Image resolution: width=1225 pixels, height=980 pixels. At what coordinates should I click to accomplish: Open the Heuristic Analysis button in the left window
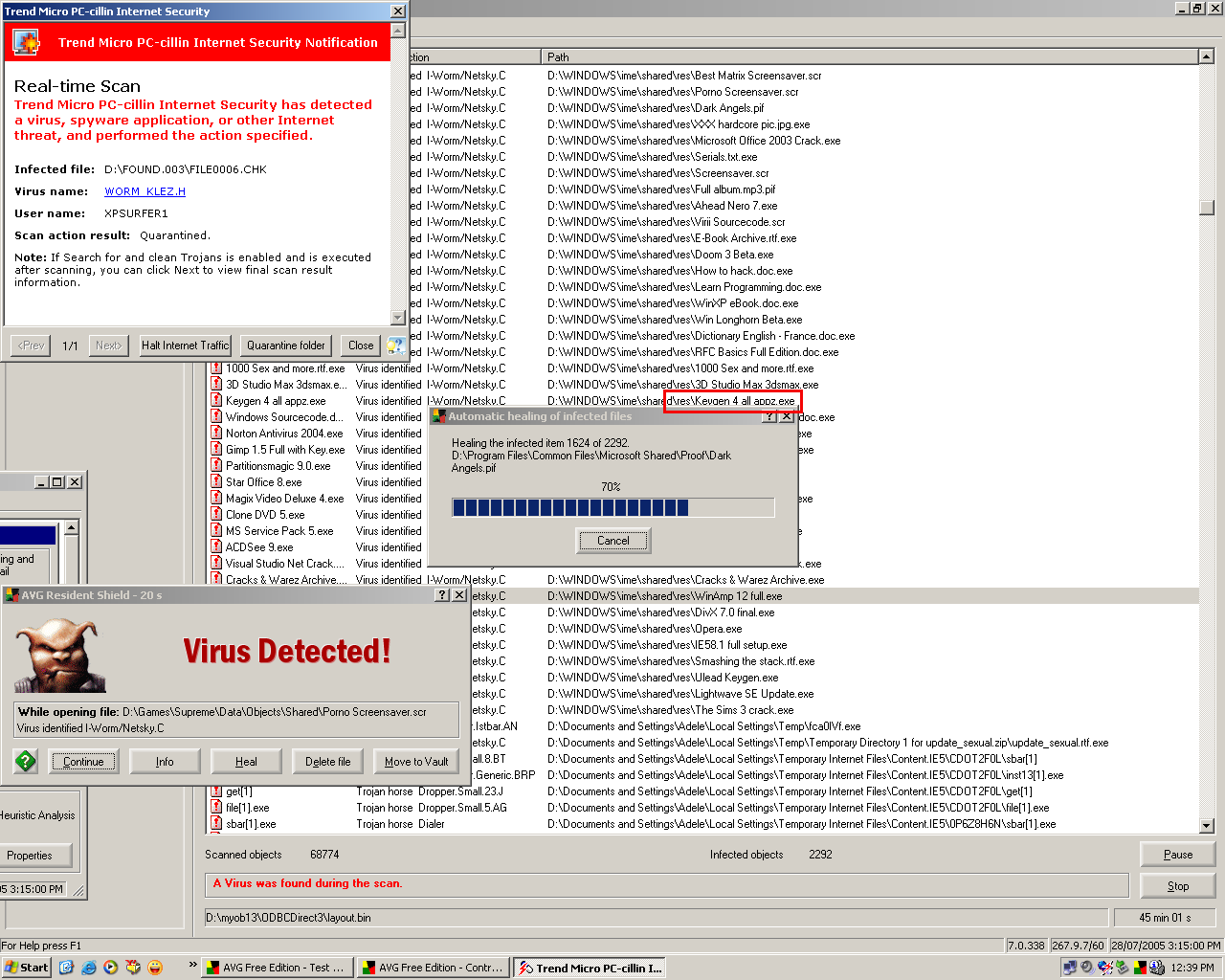pyautogui.click(x=36, y=815)
